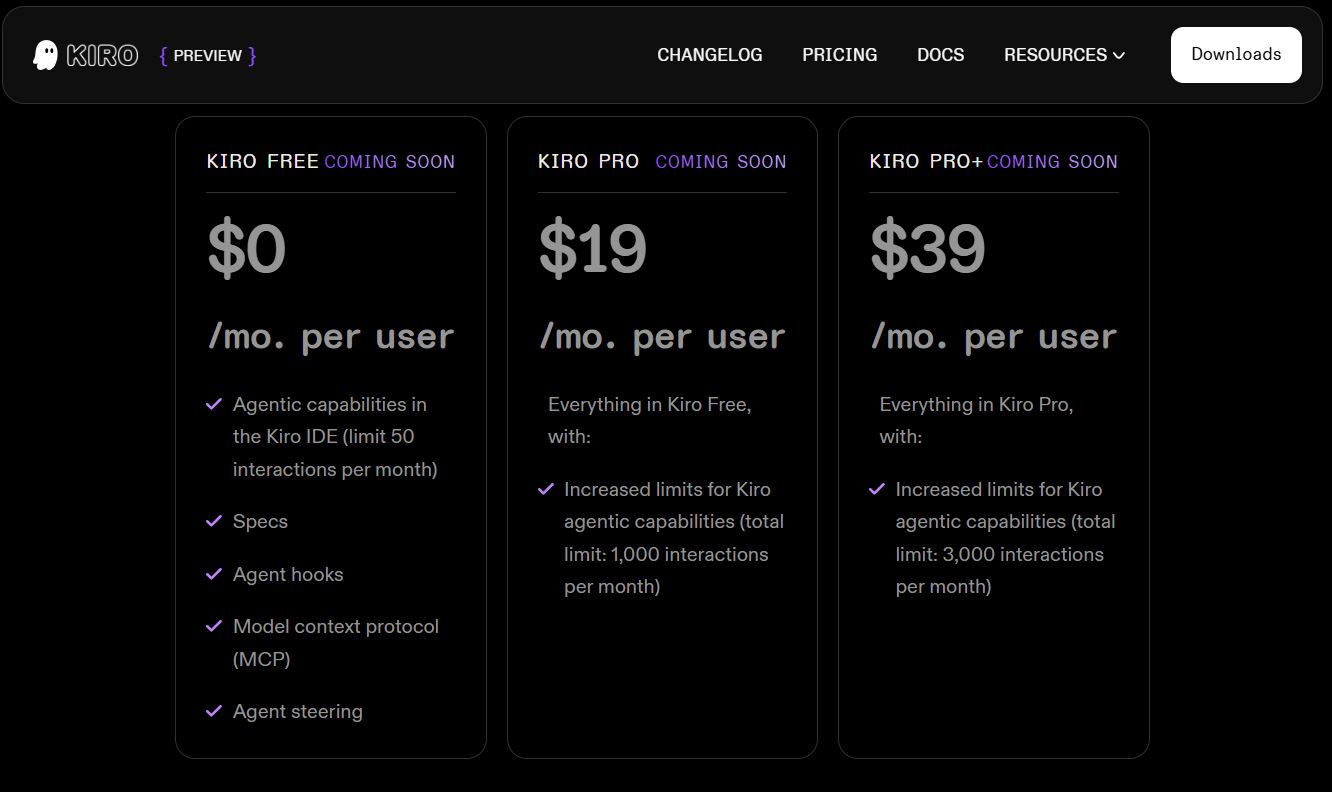Click the checkmark on Kiro Pro's increased limits
This screenshot has width=1332, height=792.
point(545,489)
